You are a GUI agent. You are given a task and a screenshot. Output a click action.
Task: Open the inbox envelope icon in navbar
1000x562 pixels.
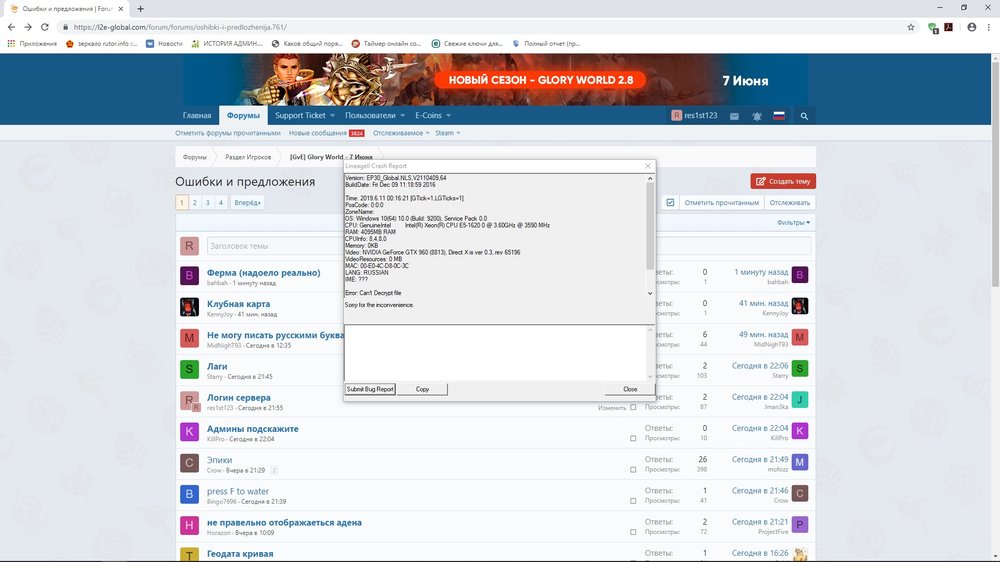tap(734, 116)
